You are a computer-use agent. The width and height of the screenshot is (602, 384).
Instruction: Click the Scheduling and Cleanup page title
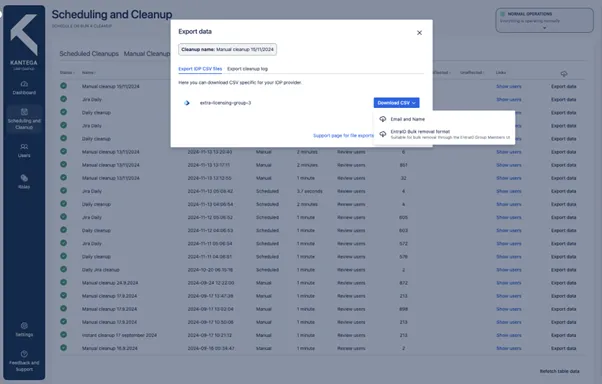112,15
